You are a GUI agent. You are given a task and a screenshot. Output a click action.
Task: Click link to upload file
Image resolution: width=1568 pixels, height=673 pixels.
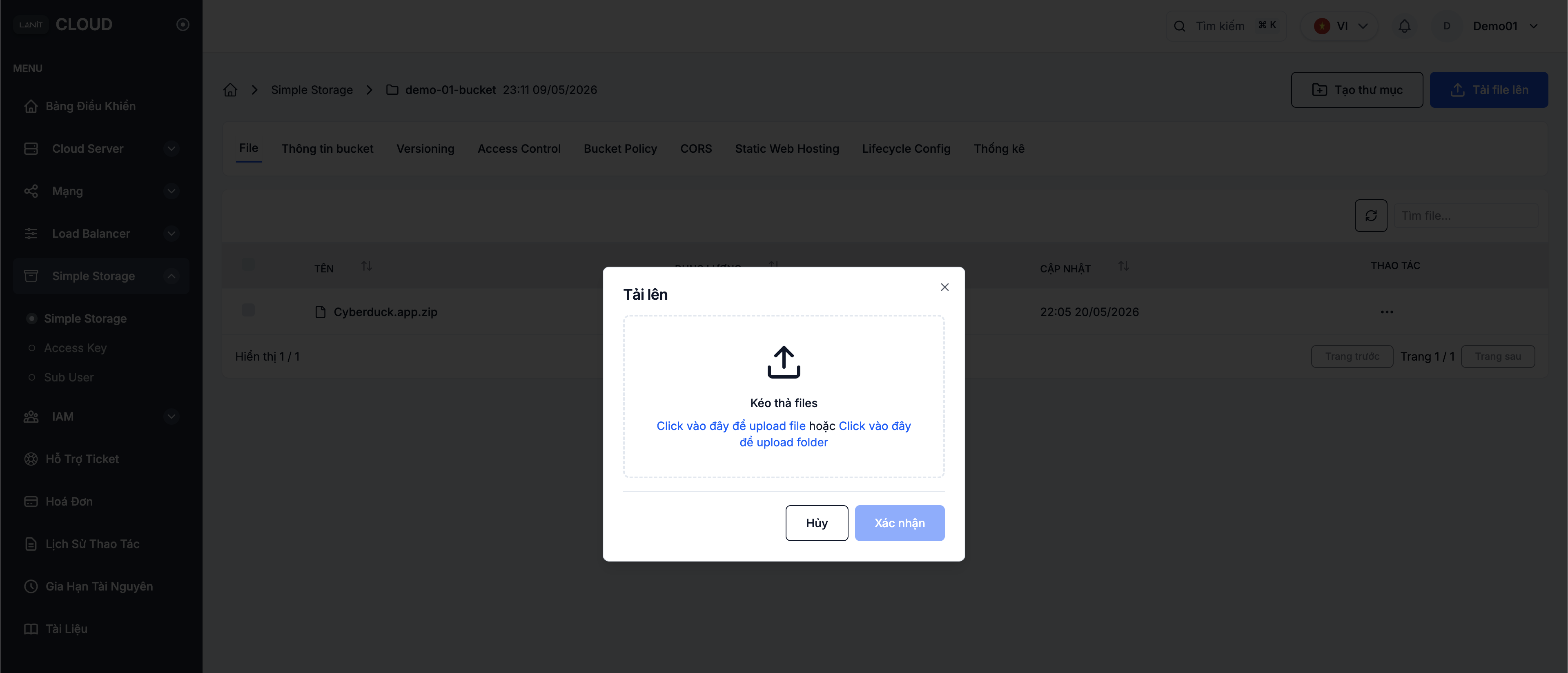731,426
